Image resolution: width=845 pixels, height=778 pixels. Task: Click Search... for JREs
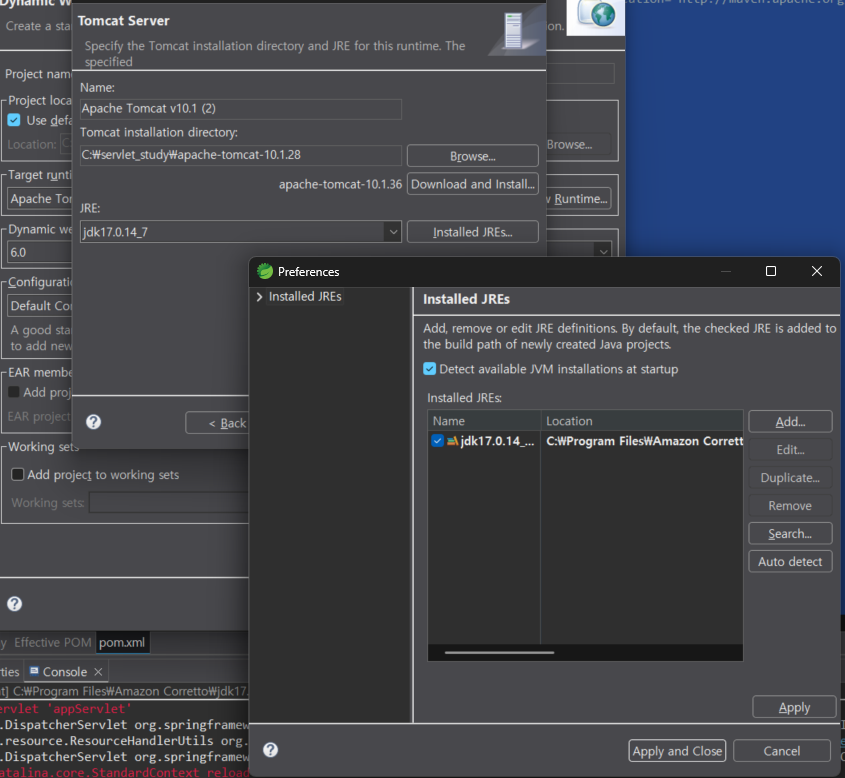pyautogui.click(x=790, y=534)
